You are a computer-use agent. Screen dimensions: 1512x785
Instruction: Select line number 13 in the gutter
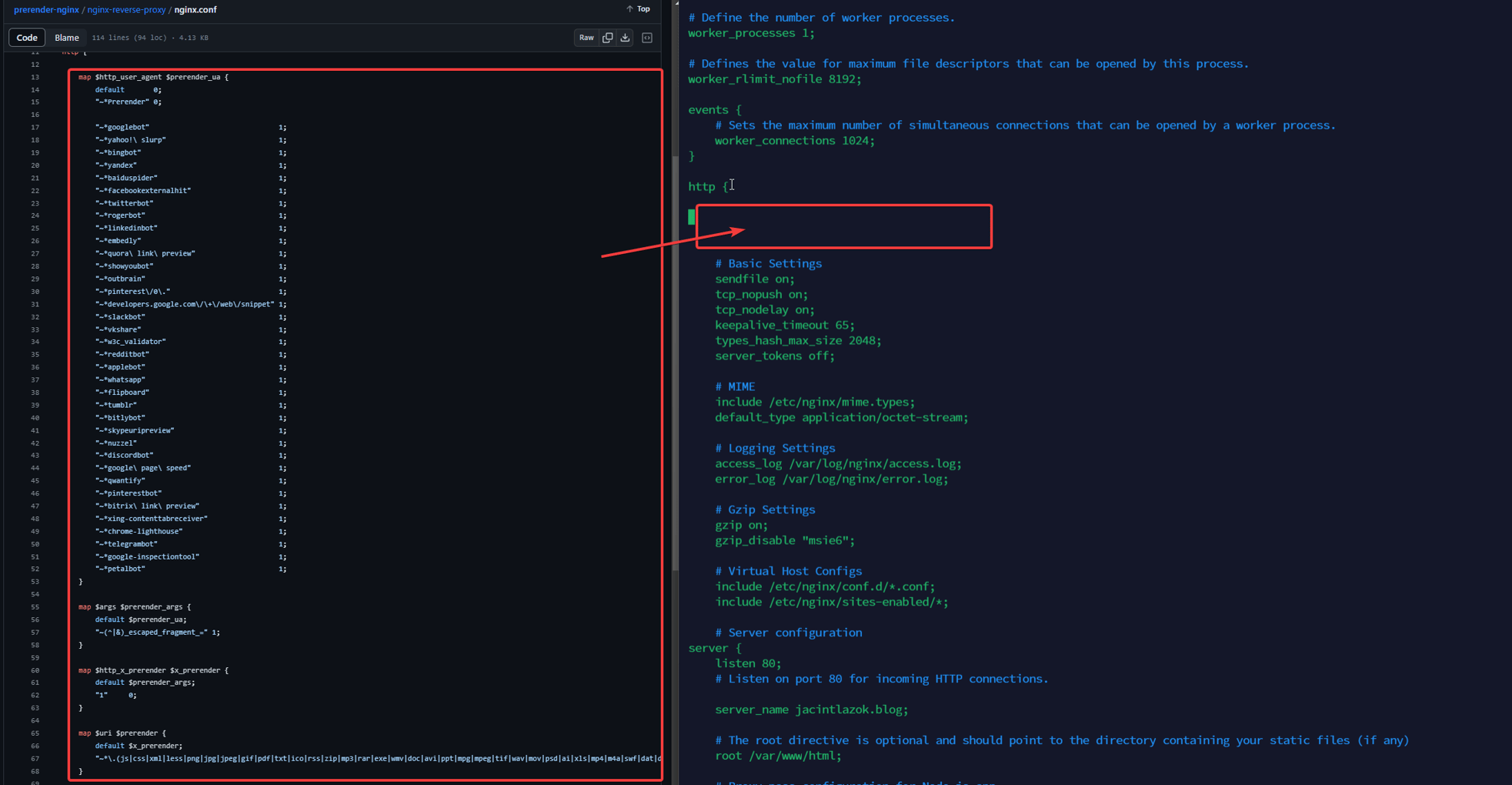click(x=35, y=77)
